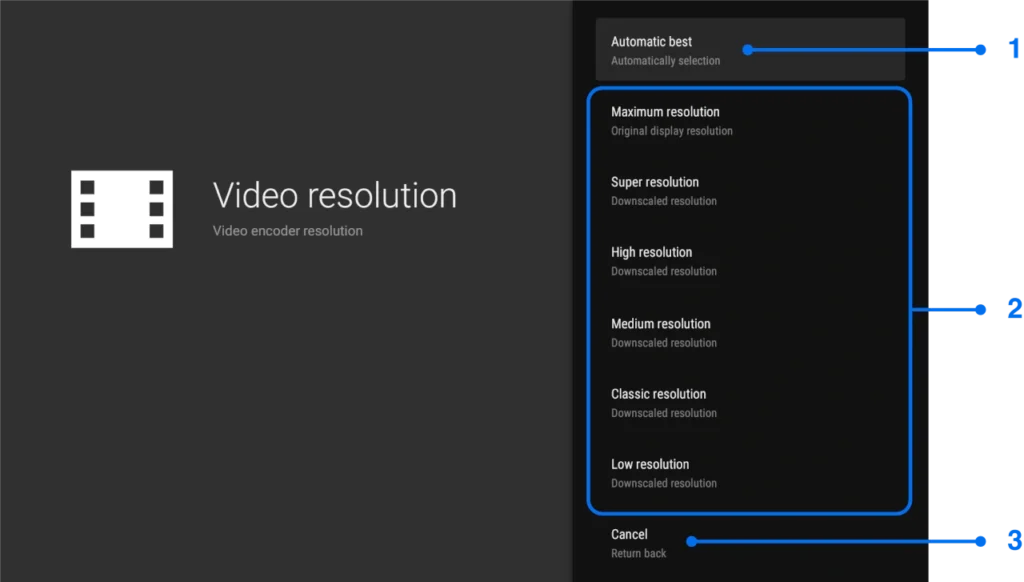Click Cancel to return back

point(629,534)
